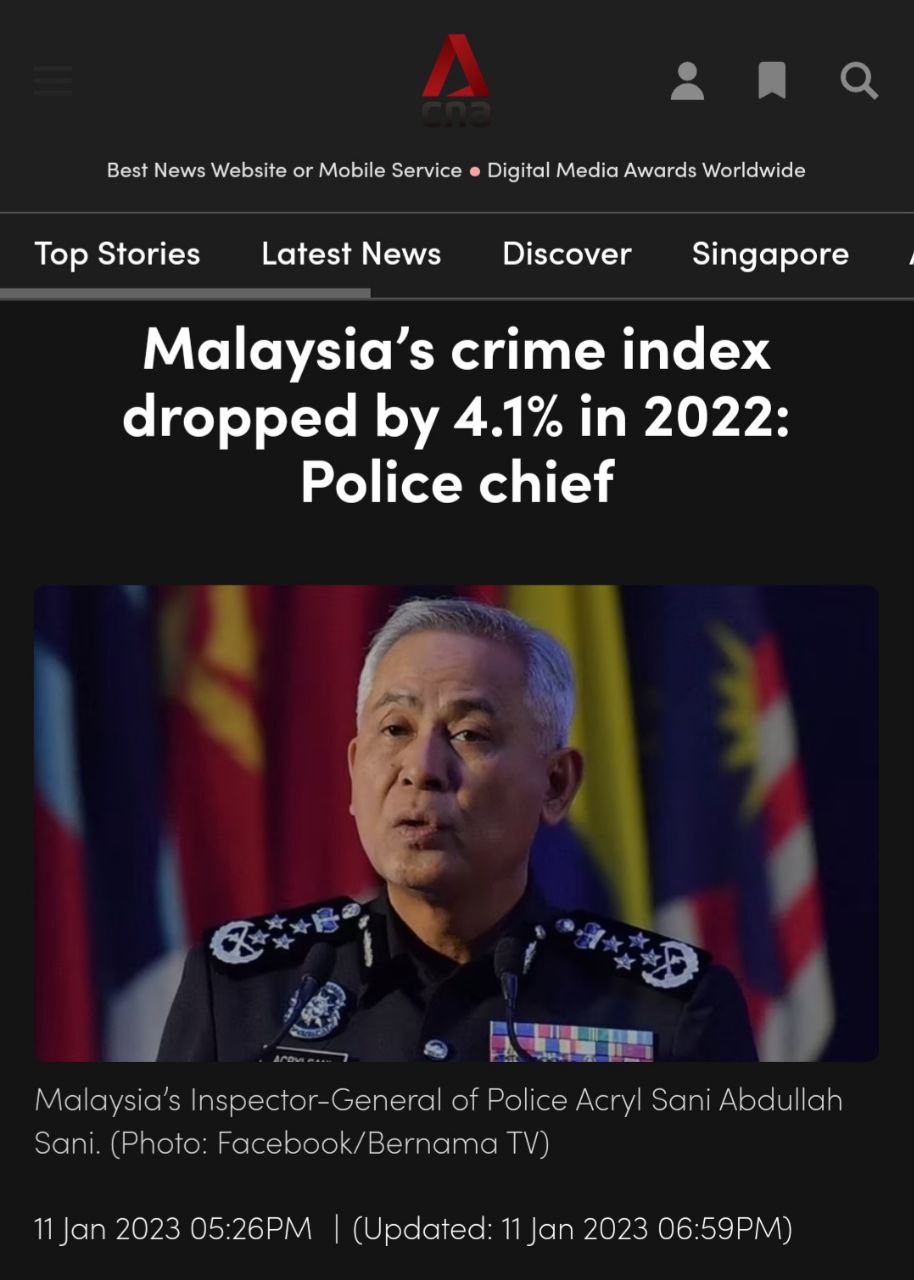Viewport: 914px width, 1280px height.
Task: Open the hamburger navigation menu
Action: click(x=53, y=80)
